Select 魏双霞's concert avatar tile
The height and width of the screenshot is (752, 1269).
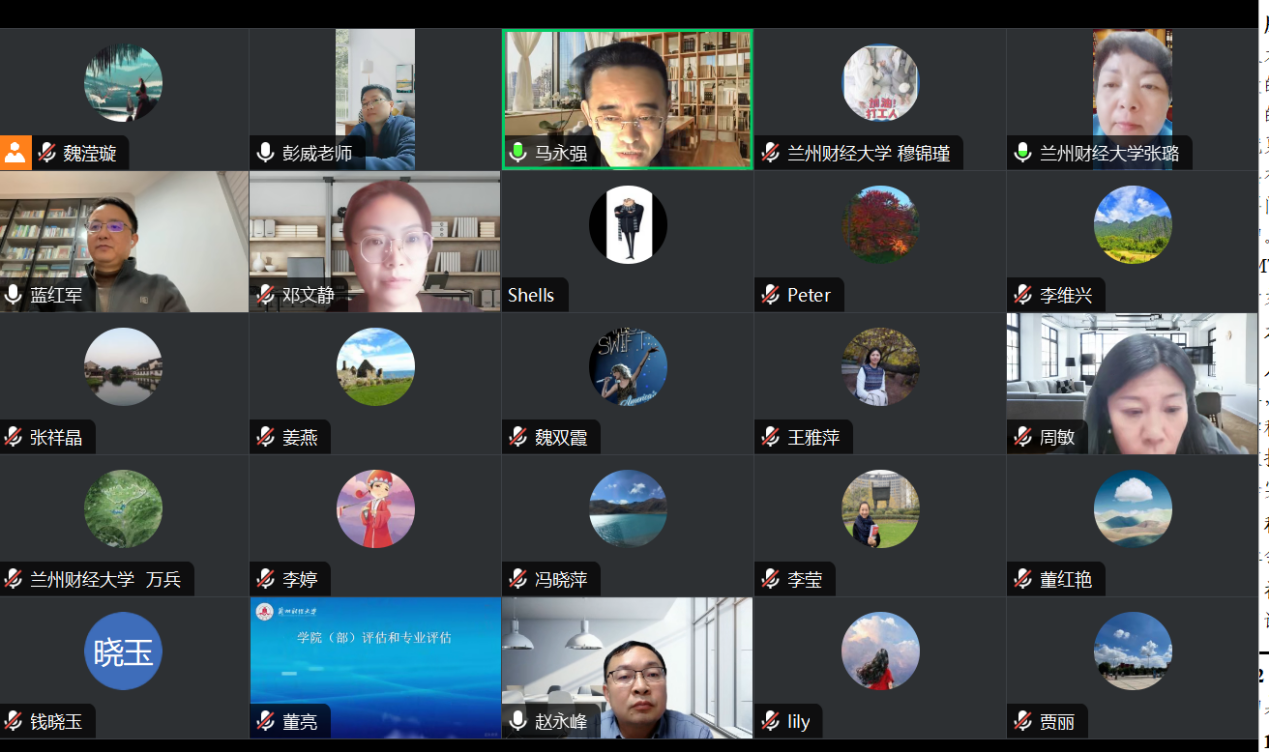pos(628,367)
